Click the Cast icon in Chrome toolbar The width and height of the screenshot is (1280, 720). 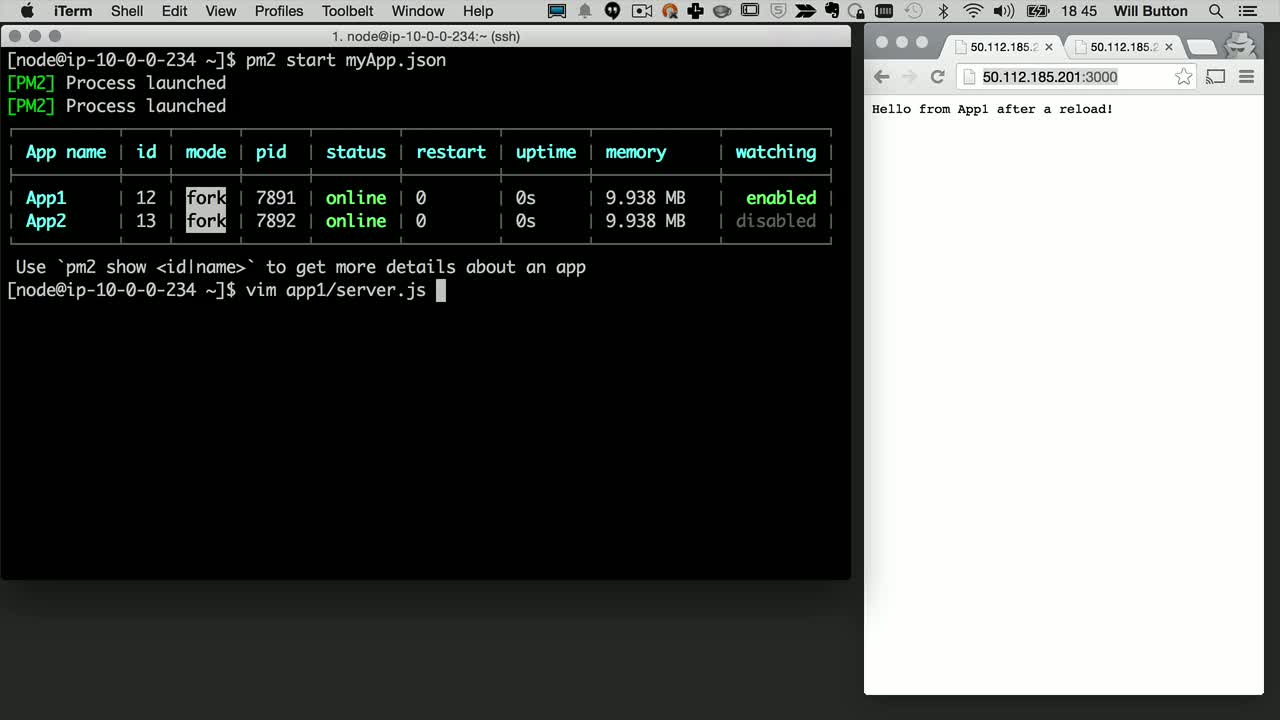1216,77
